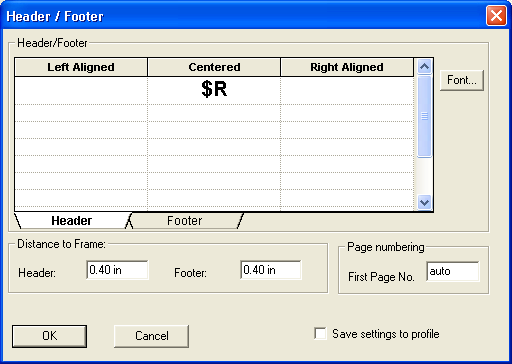Click the Left Aligned column header
The width and height of the screenshot is (512, 364).
81,67
